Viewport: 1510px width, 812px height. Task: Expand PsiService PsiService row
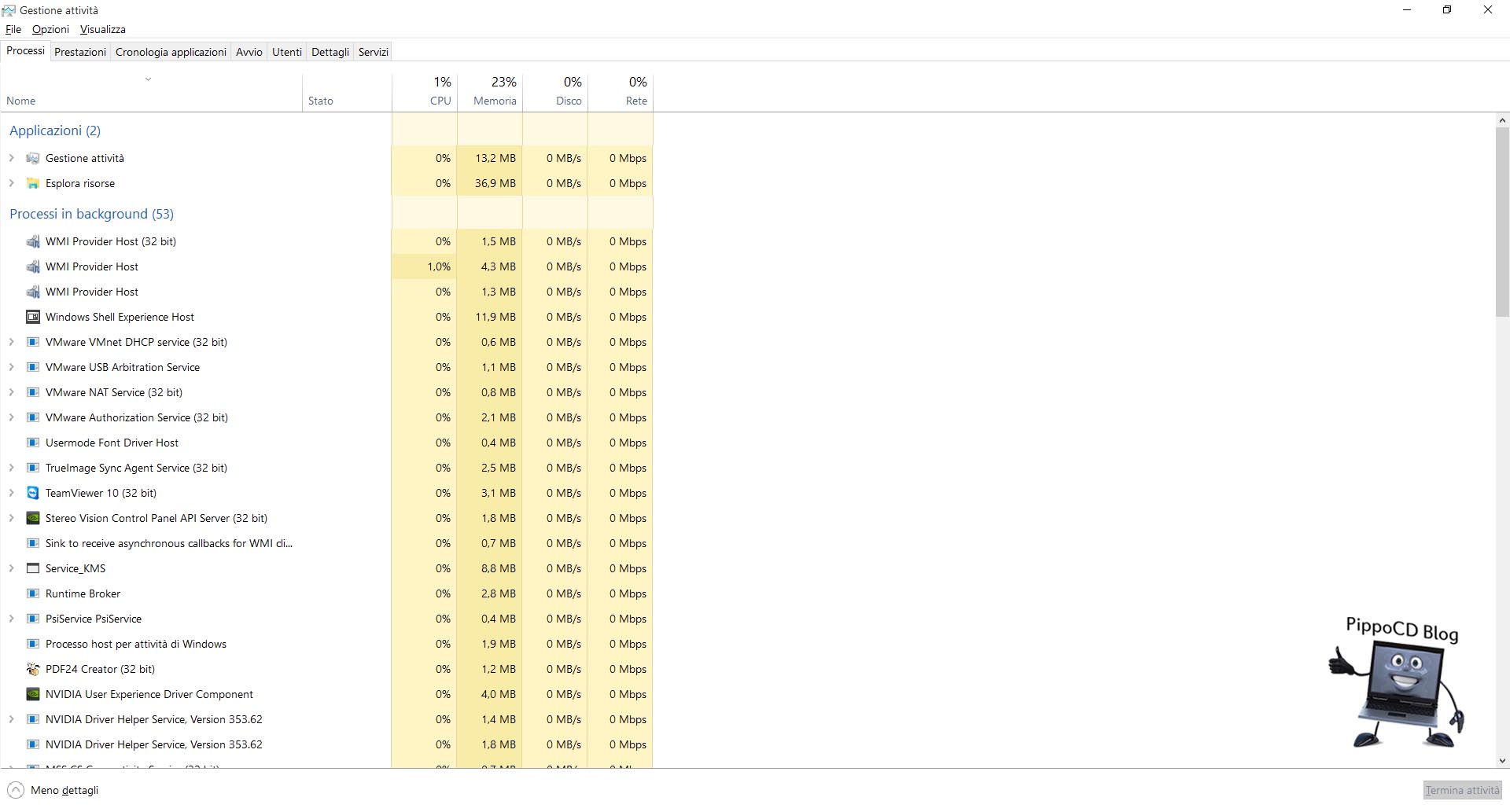tap(11, 619)
